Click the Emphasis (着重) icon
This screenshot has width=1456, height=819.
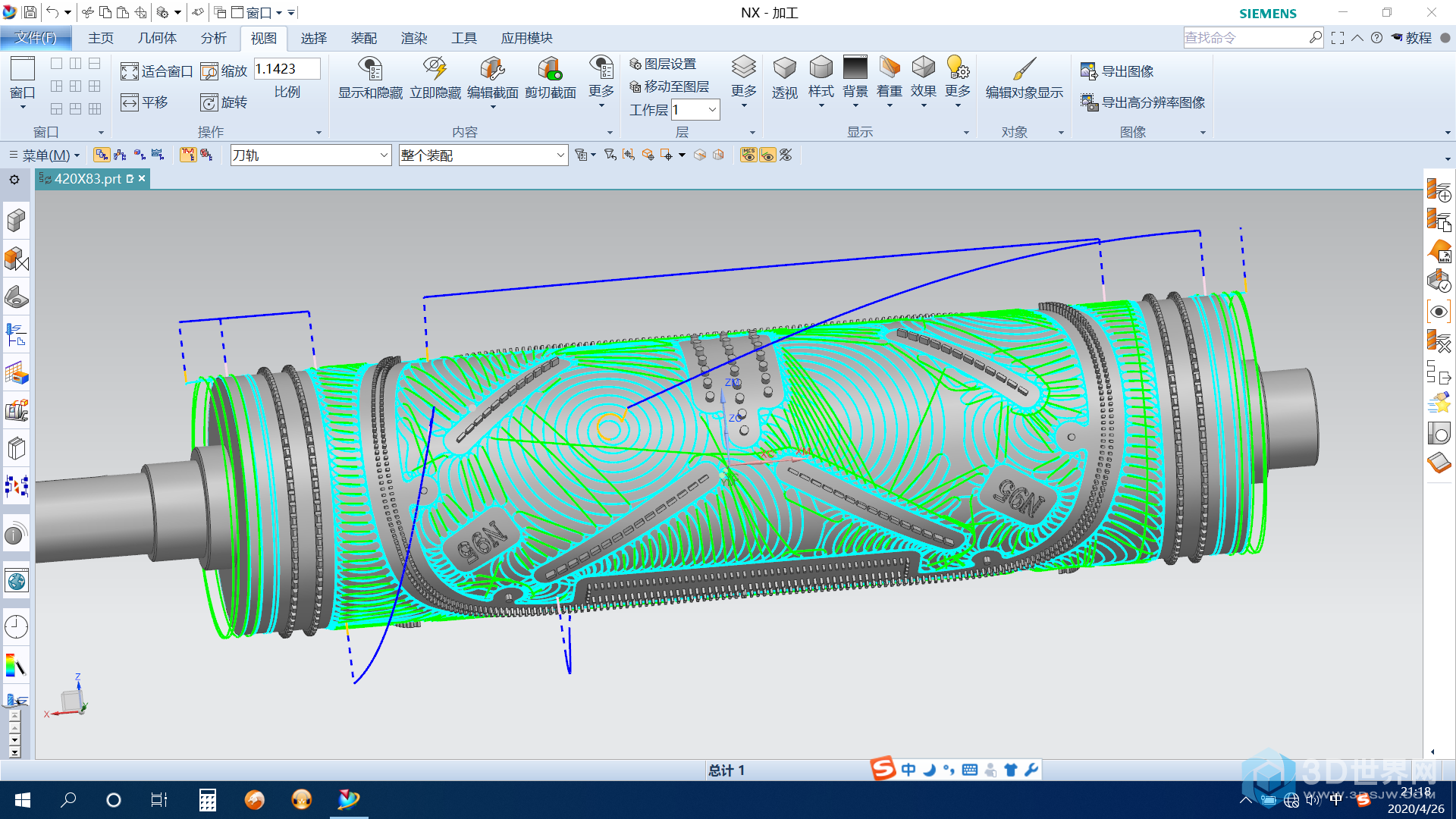tap(889, 67)
